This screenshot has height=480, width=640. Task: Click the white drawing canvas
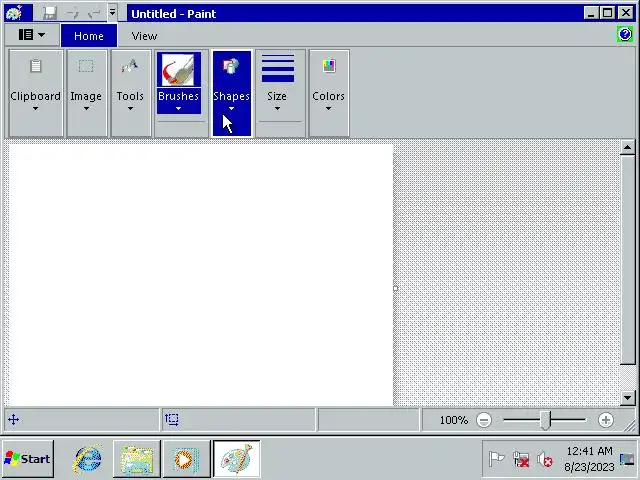point(200,274)
